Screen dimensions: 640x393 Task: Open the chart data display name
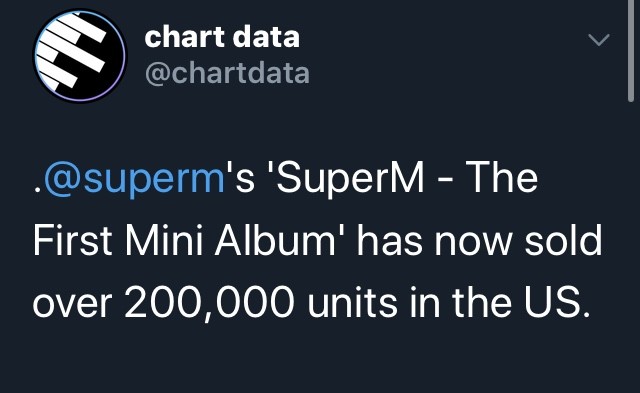tap(222, 37)
